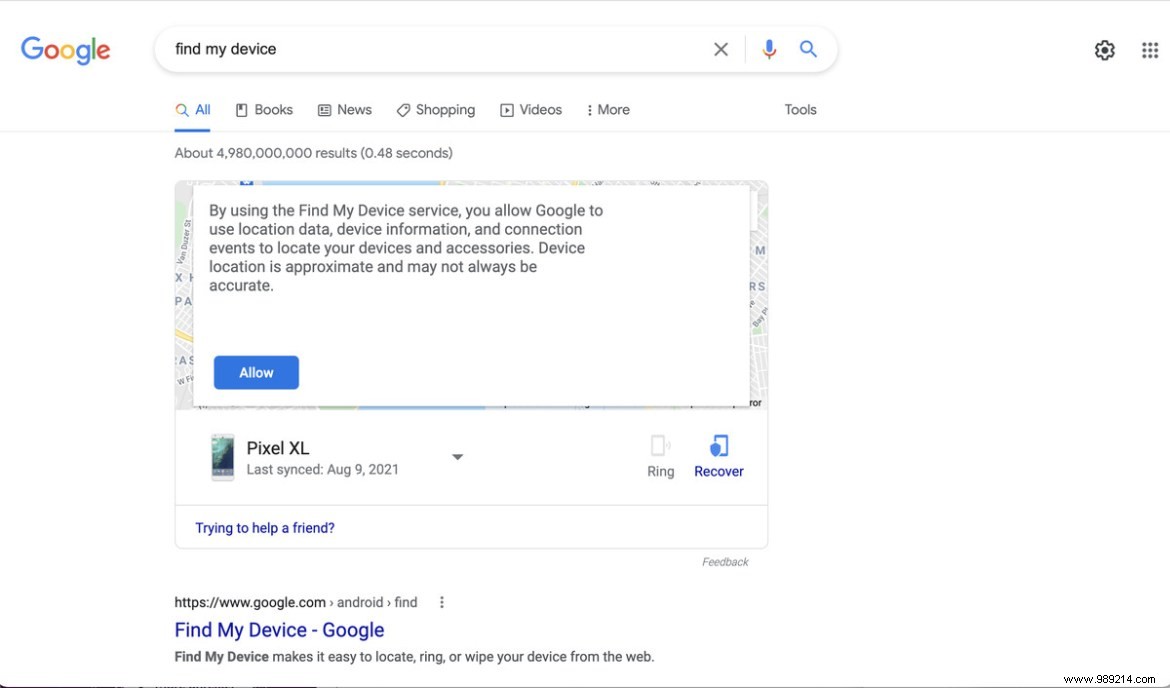The height and width of the screenshot is (688, 1170).
Task: Open the Google settings gear
Action: [x=1104, y=49]
